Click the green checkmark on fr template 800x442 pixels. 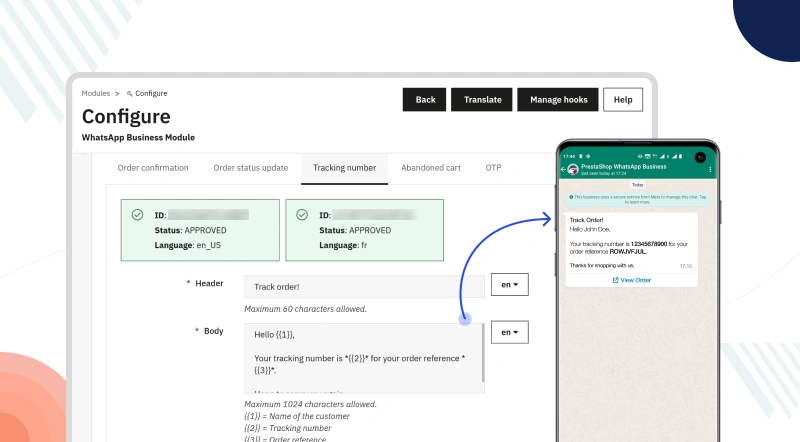pyautogui.click(x=302, y=214)
